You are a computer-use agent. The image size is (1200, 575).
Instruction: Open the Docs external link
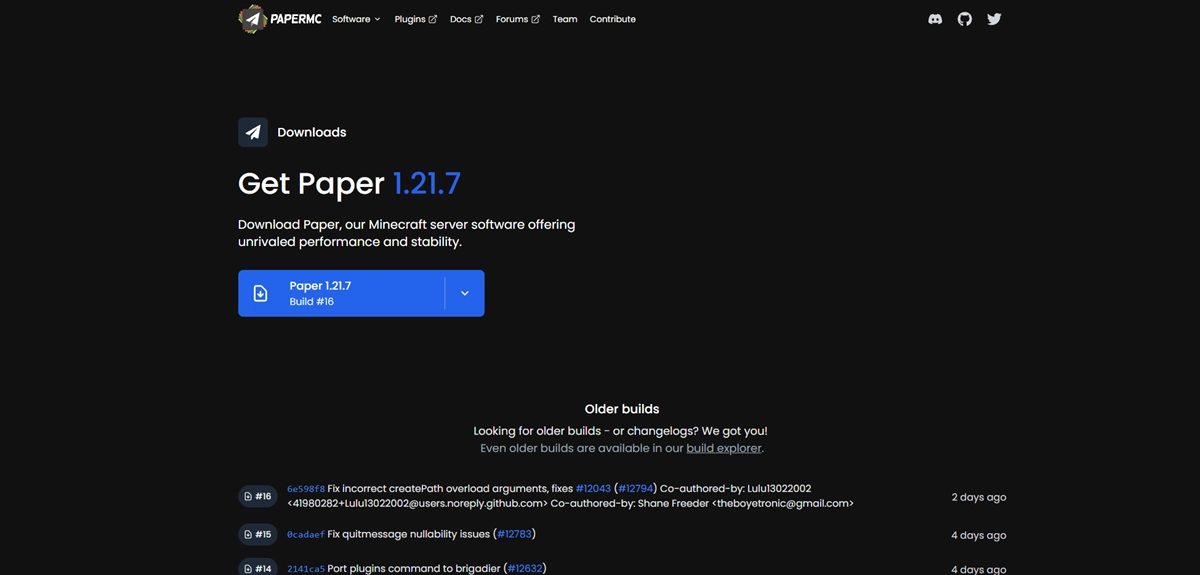[x=466, y=19]
